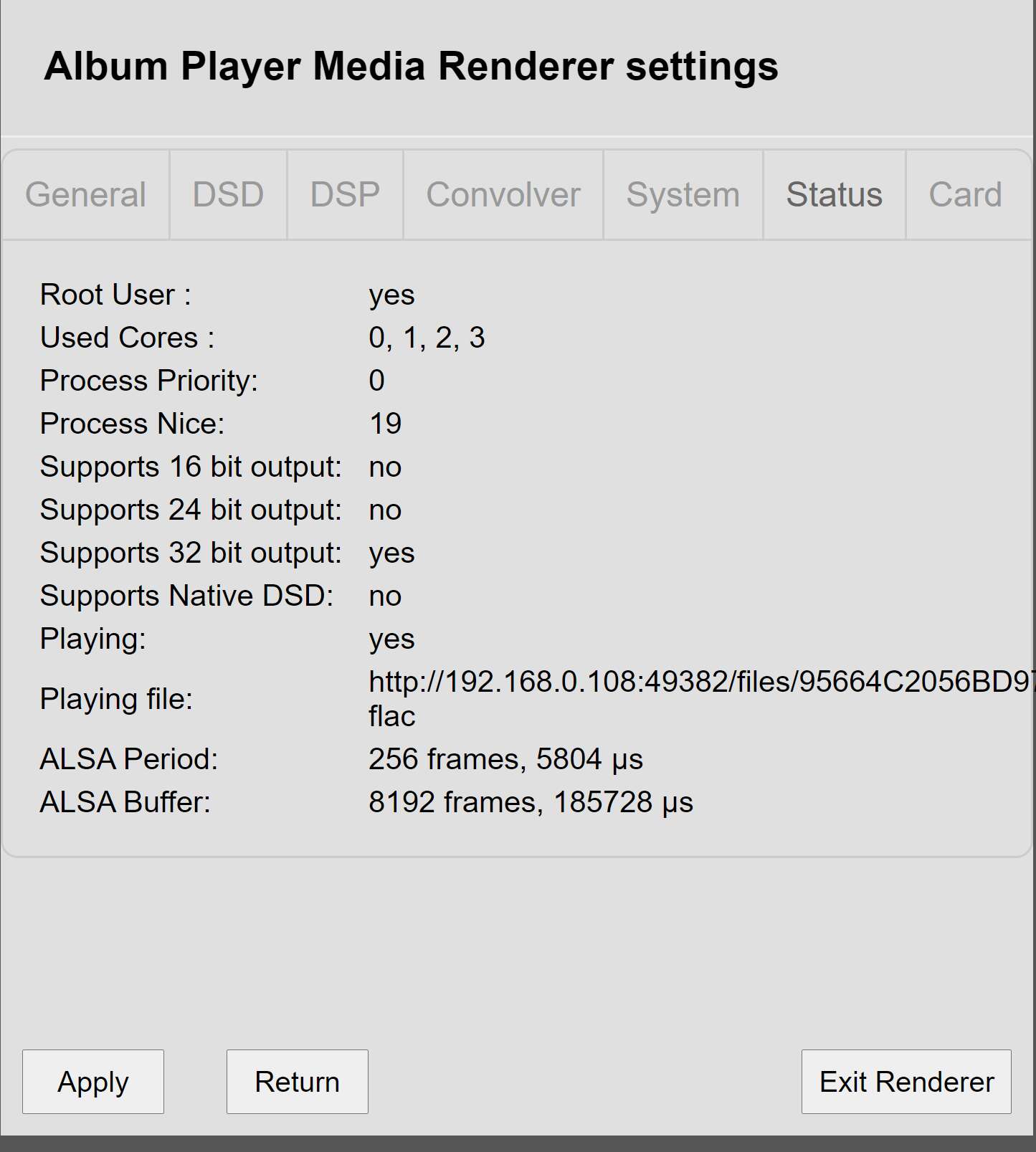Click the Supports 32 bit output label
This screenshot has width=1036, height=1152.
point(191,553)
